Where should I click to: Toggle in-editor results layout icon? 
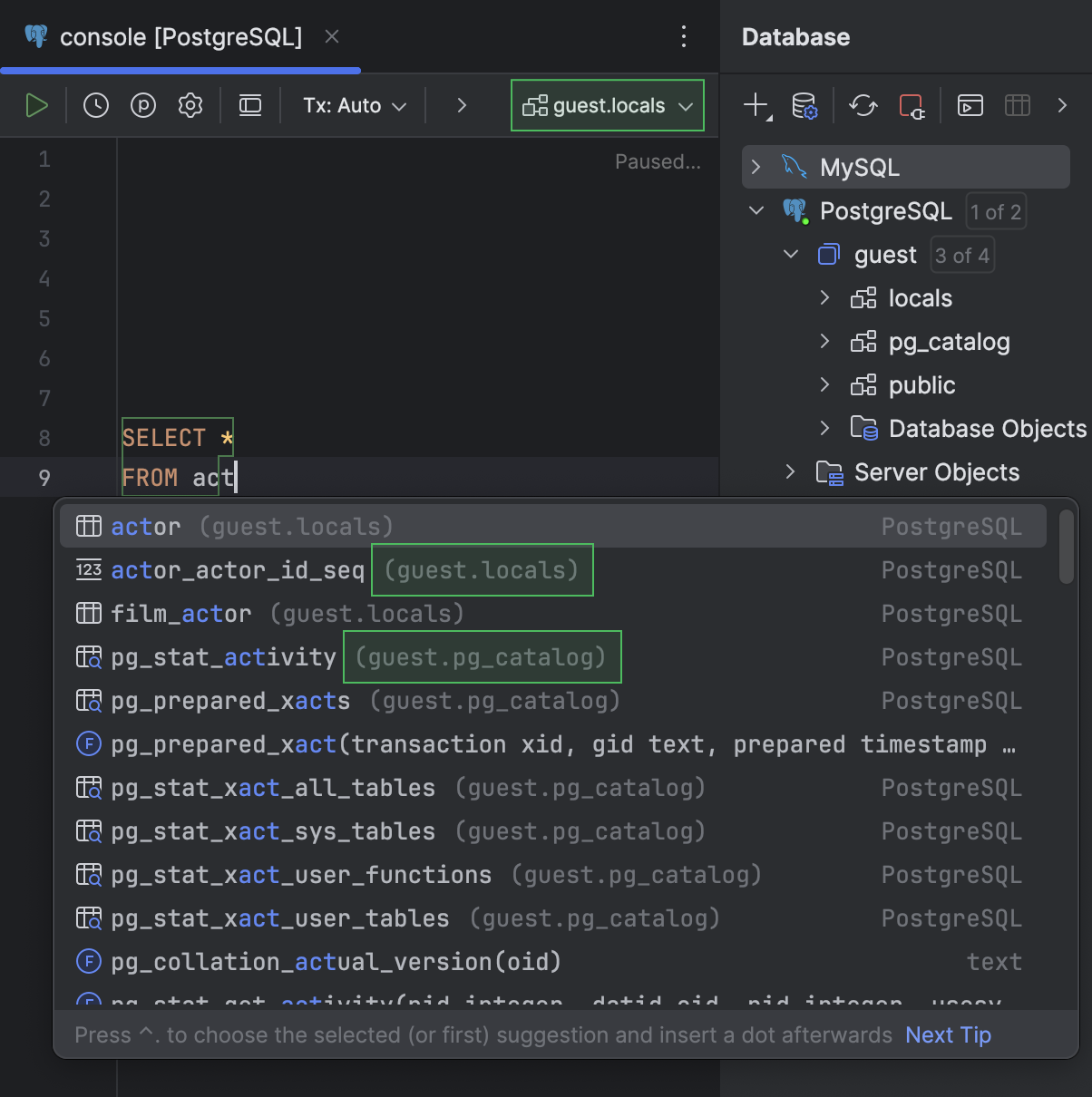point(250,106)
